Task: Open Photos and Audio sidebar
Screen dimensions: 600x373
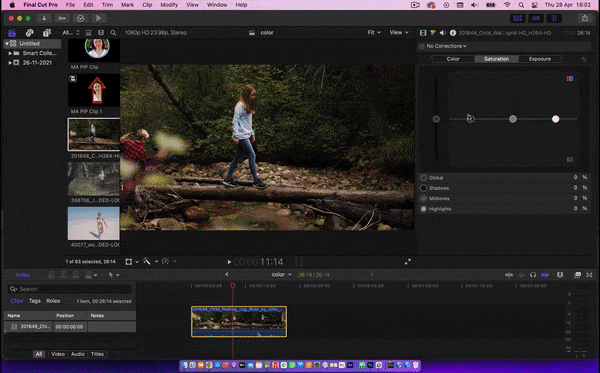Action: click(x=29, y=33)
